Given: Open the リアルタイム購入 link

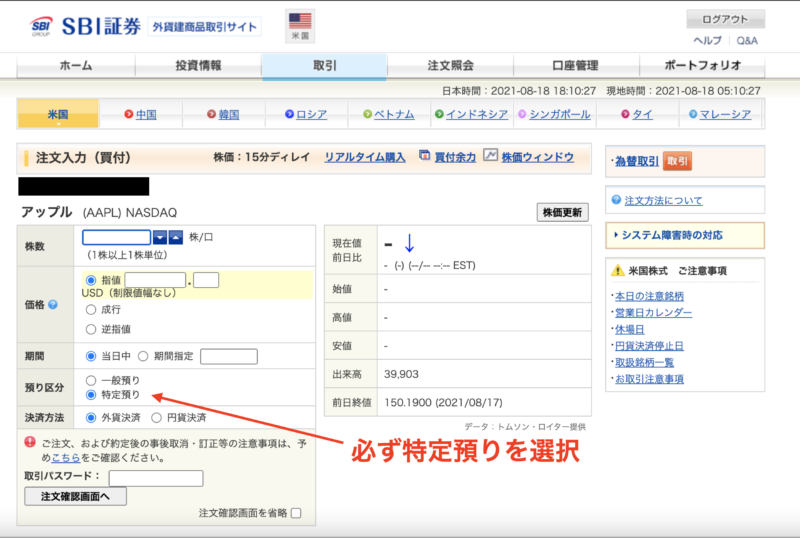Looking at the screenshot, I should pyautogui.click(x=364, y=157).
